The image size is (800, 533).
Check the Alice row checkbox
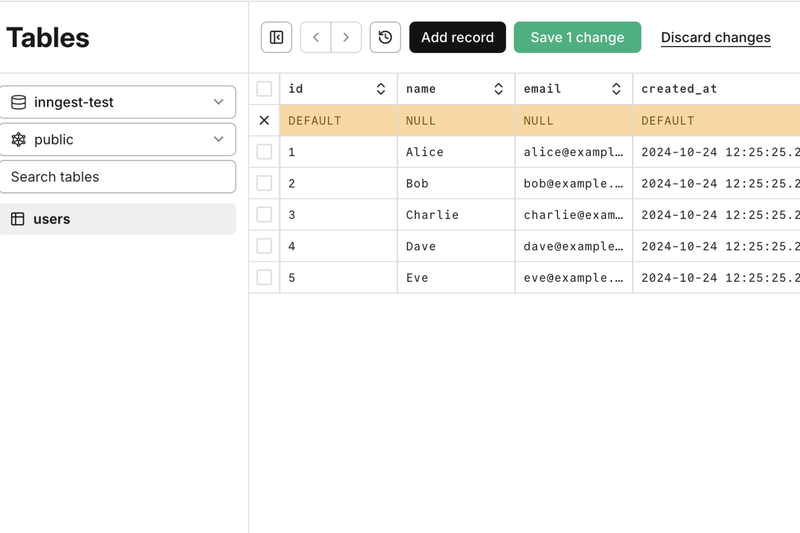[264, 151]
